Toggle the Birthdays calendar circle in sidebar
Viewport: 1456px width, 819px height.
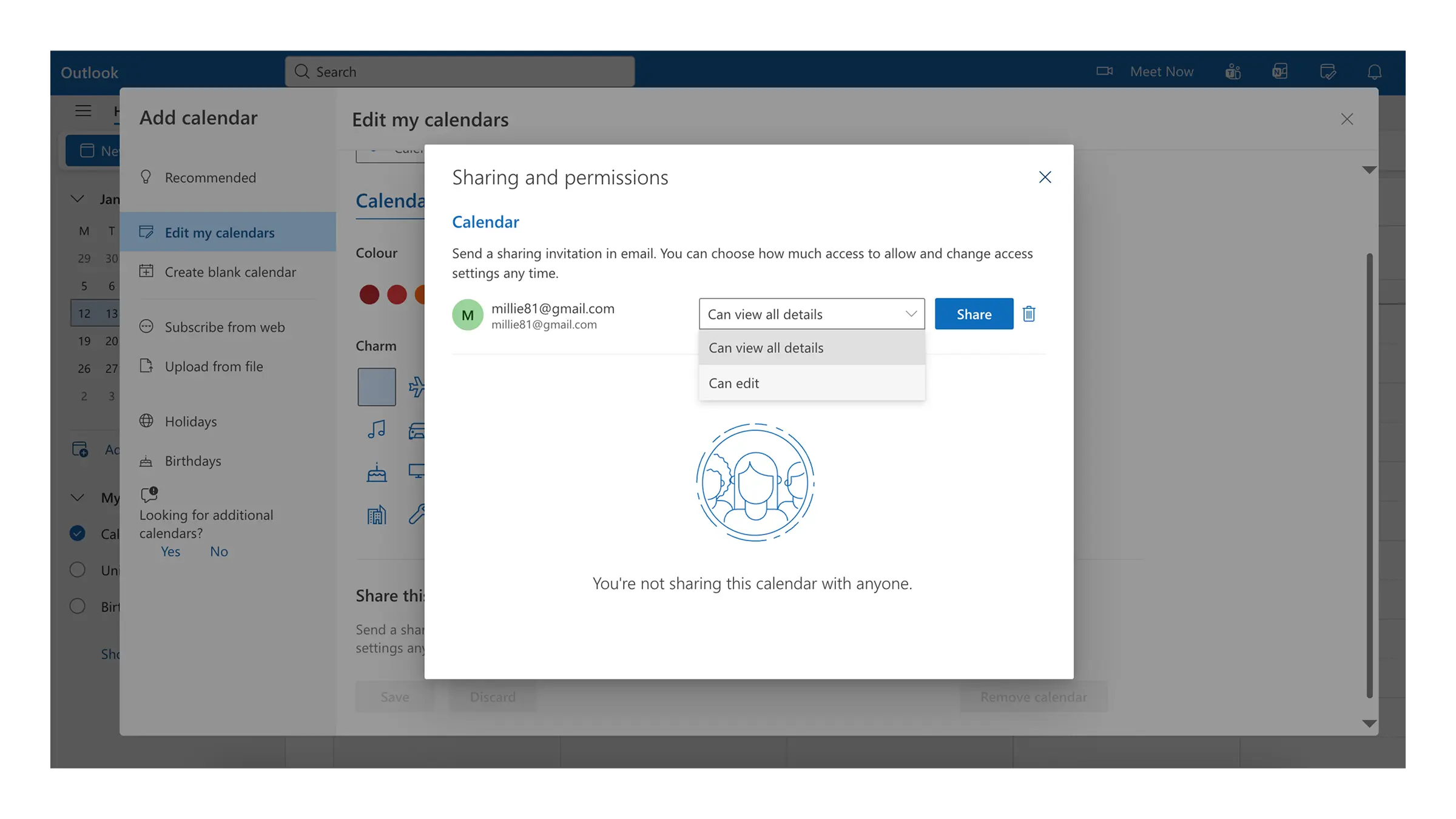(x=78, y=606)
